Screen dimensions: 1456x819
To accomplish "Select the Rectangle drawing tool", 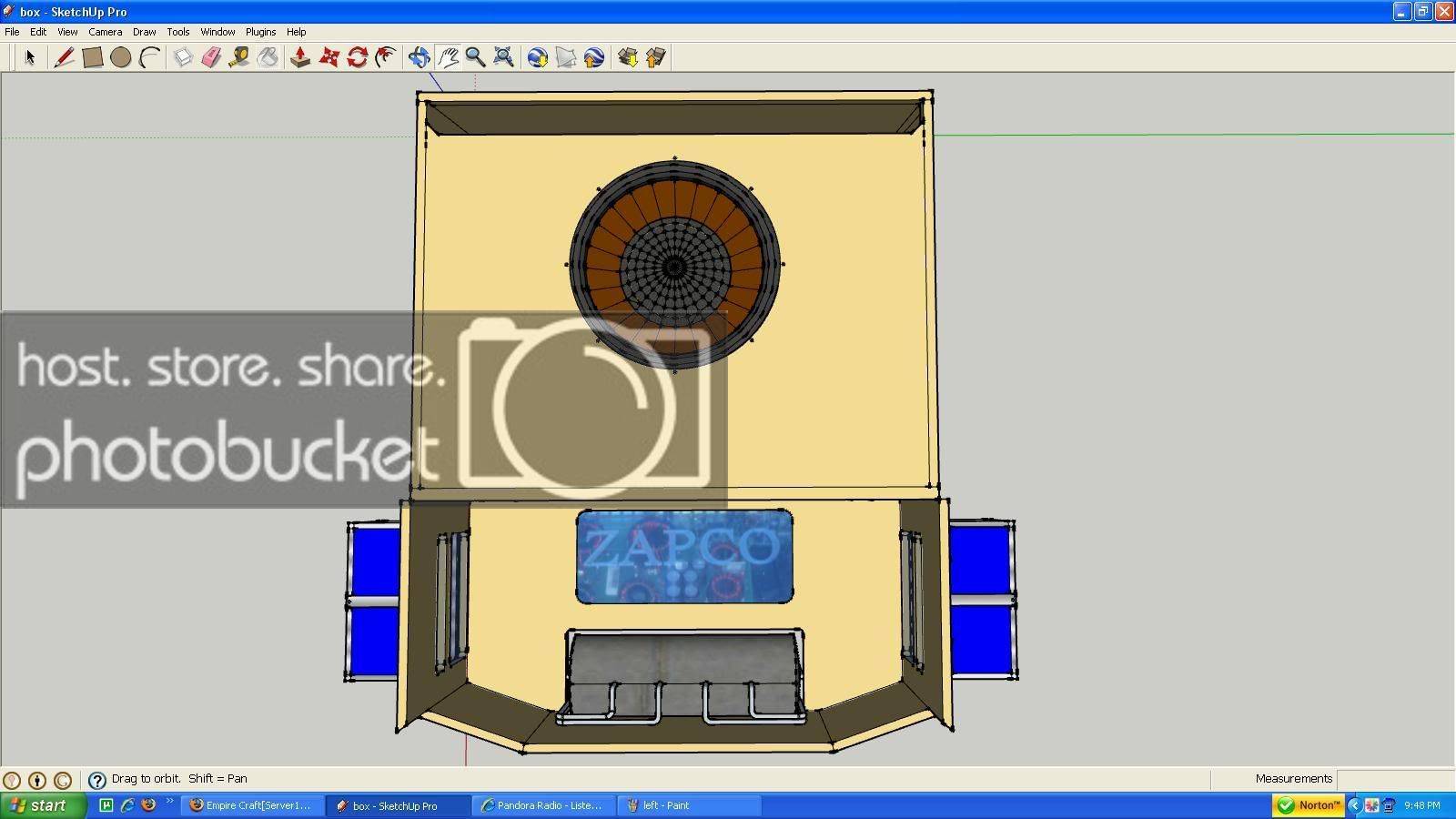I will [x=92, y=57].
